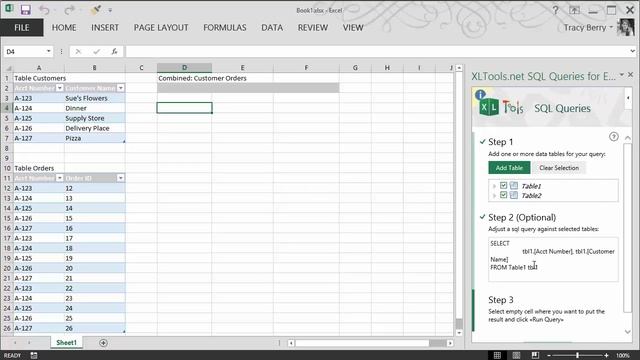
Task: Click the Excel application icon in title bar
Action: pos(9,9)
